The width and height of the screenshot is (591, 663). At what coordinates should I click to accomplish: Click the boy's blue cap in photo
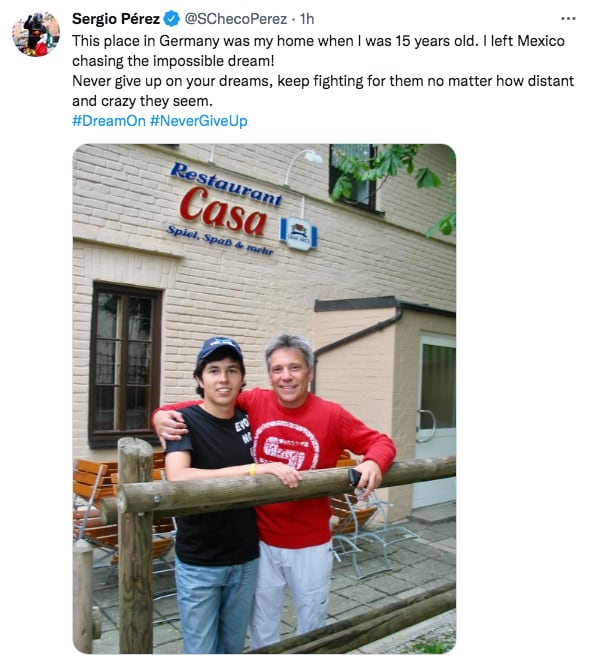point(219,349)
